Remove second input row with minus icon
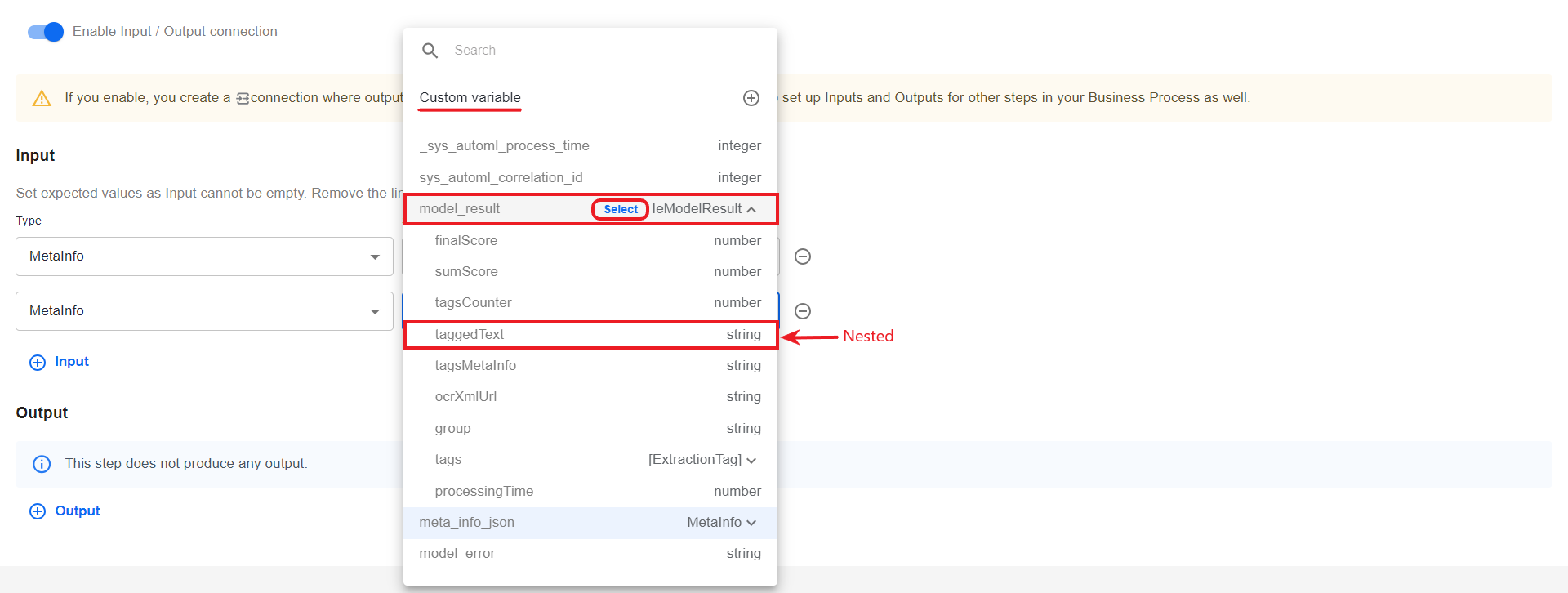Image resolution: width=1568 pixels, height=593 pixels. pos(803,311)
